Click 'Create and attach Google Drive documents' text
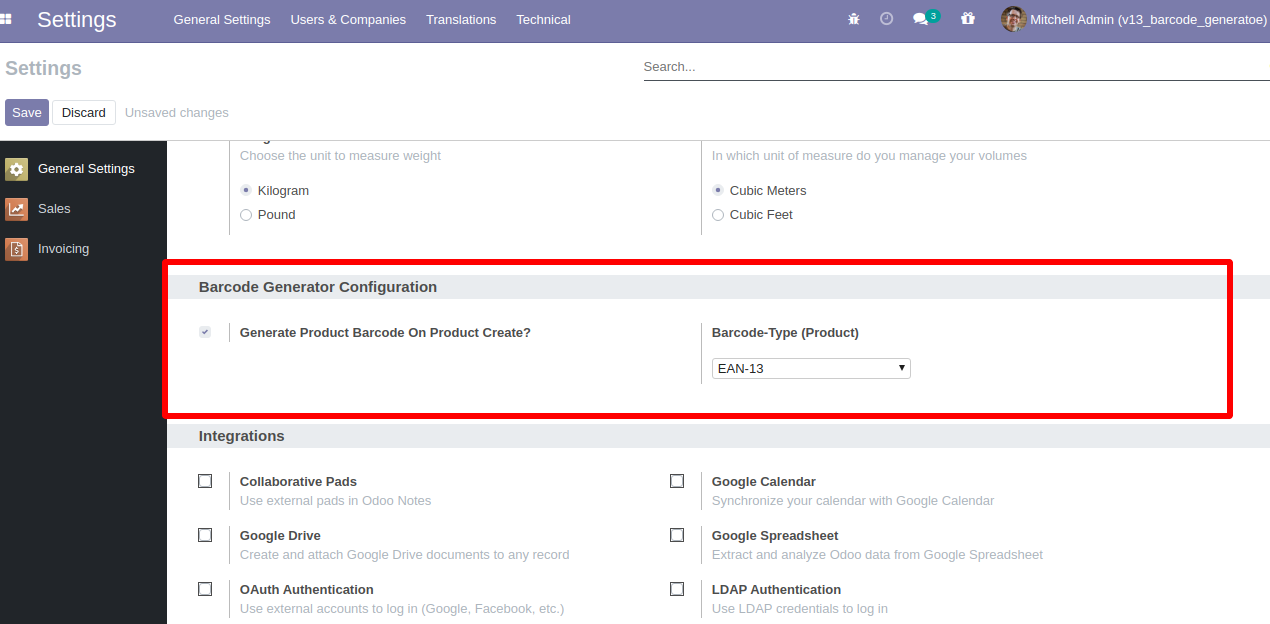 [404, 554]
